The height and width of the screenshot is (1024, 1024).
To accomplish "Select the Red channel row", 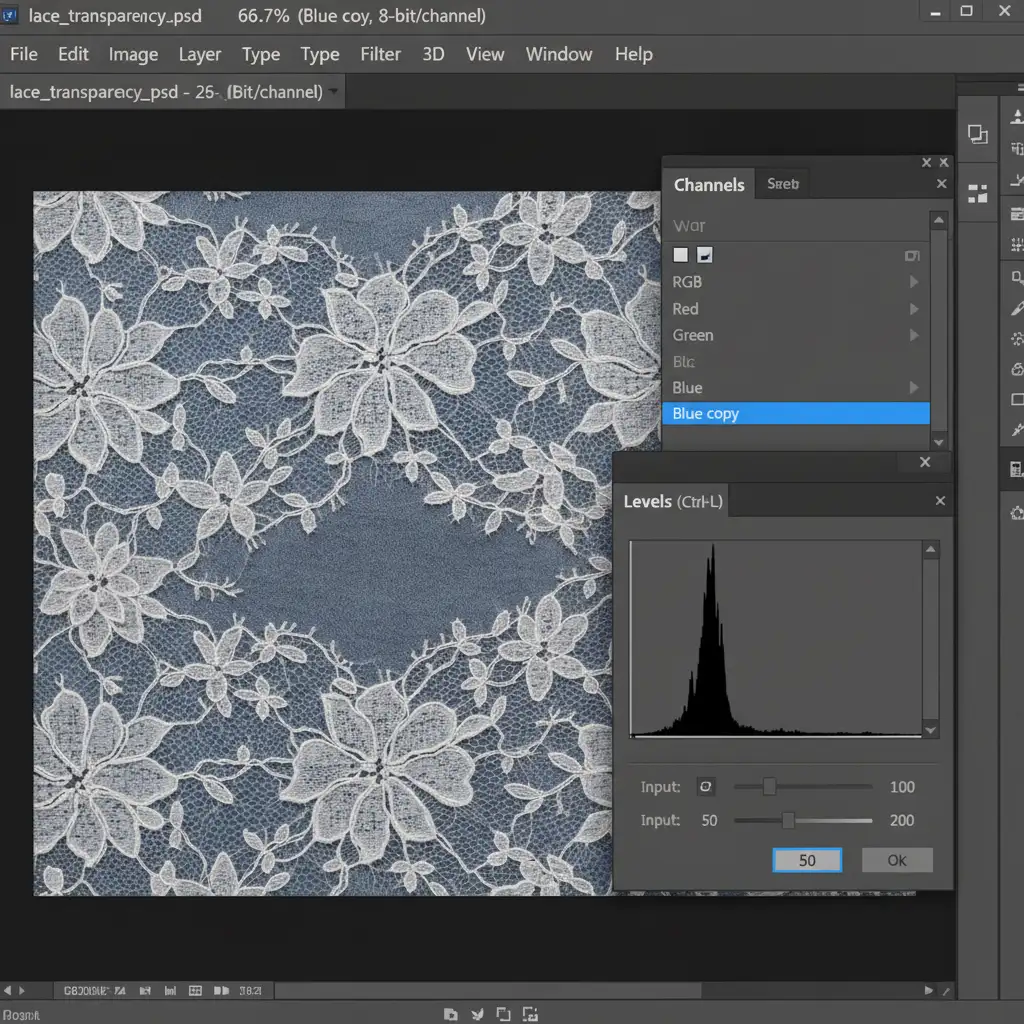I will tap(686, 309).
